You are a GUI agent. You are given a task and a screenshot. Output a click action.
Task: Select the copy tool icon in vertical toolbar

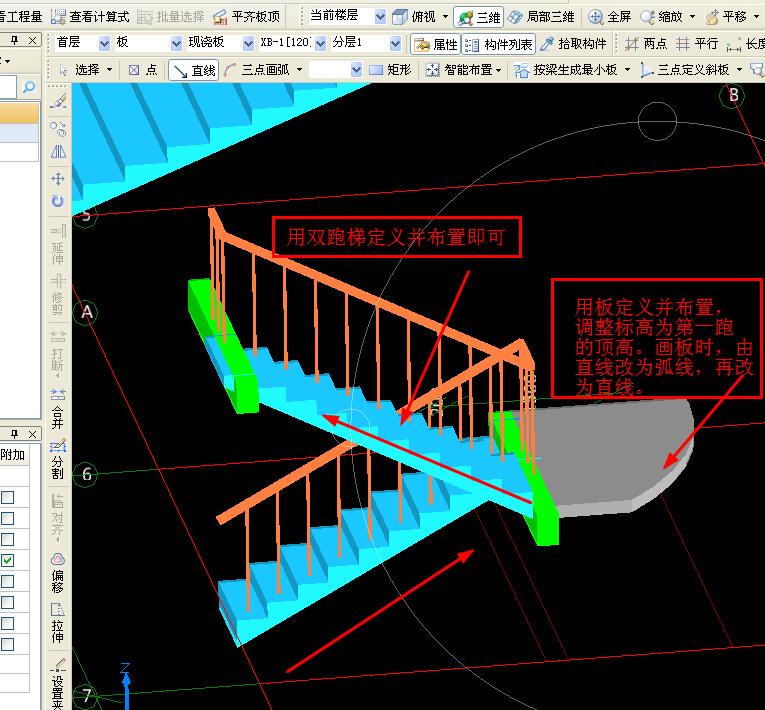58,128
